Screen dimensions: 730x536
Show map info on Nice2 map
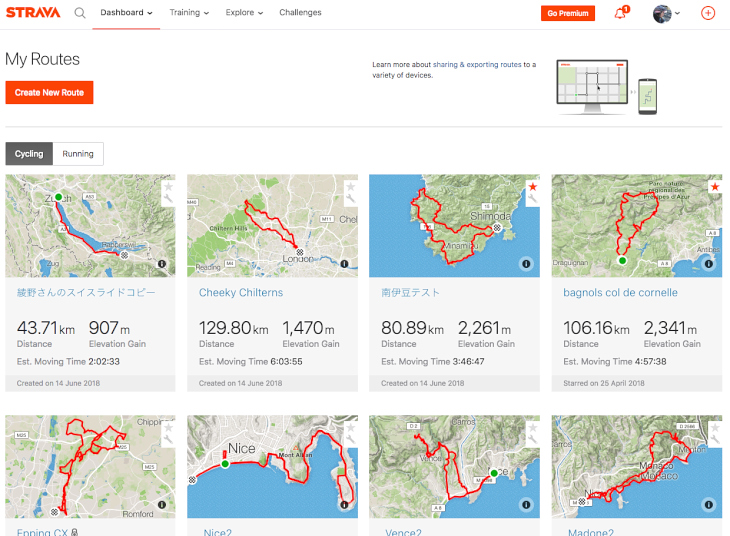pos(344,504)
